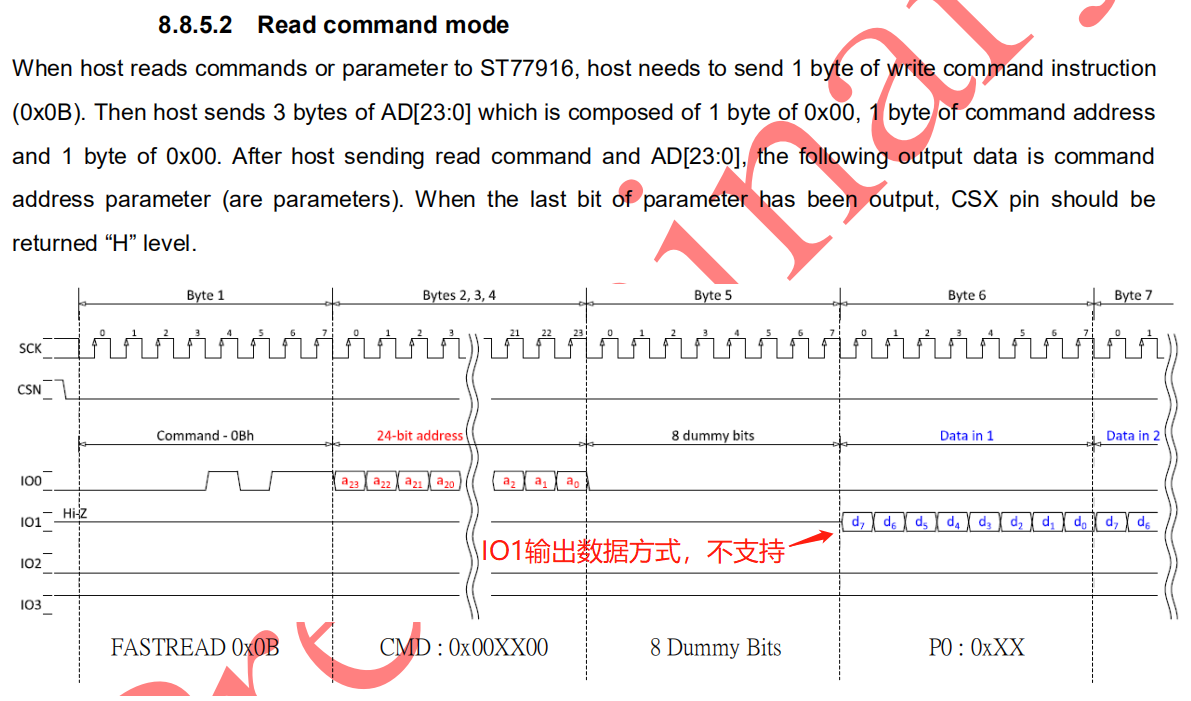Select the Hi-Z marker on the IO1 line
1191x701 pixels.
[77, 513]
